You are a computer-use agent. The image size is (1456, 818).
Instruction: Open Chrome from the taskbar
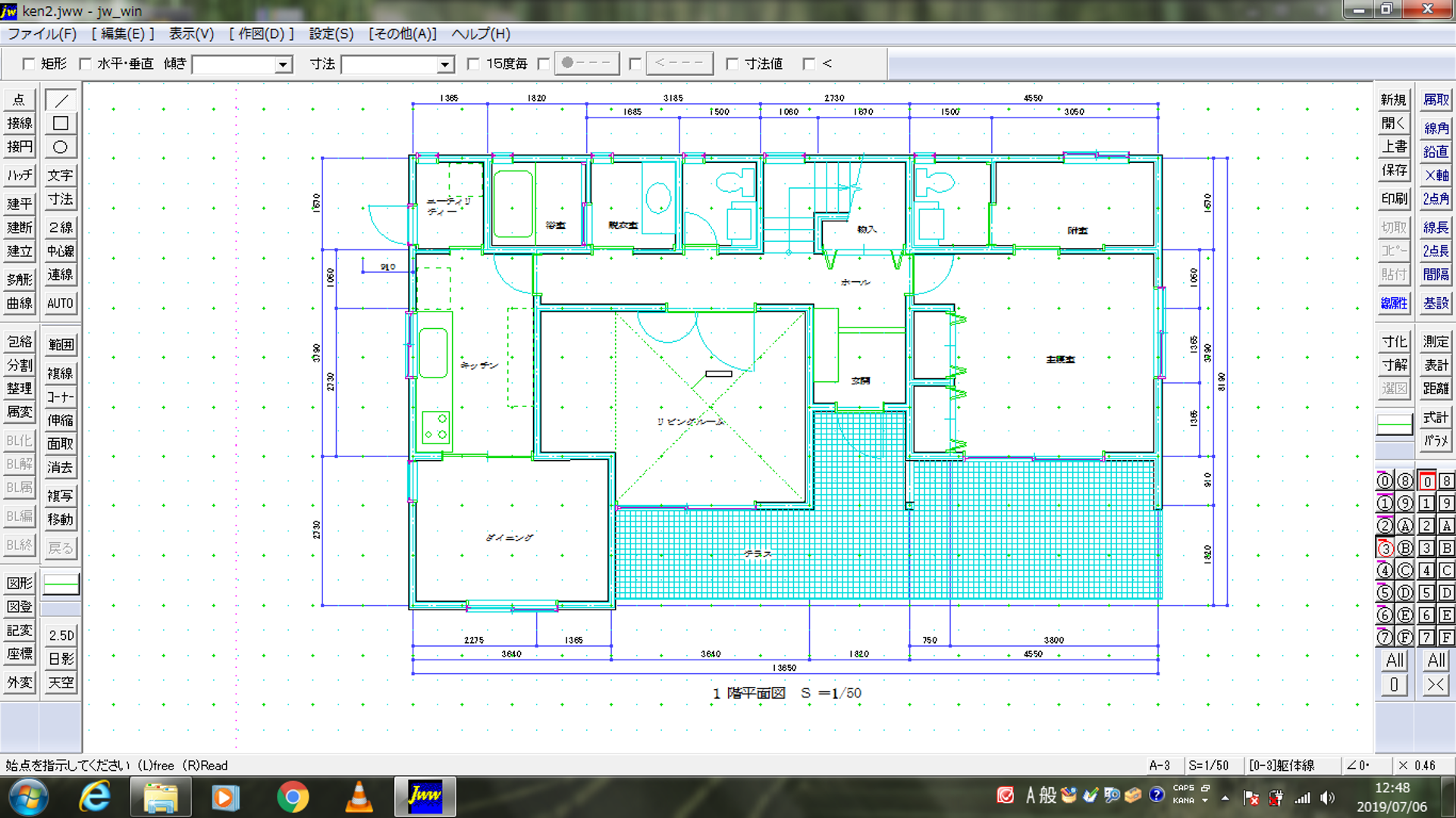coord(293,797)
